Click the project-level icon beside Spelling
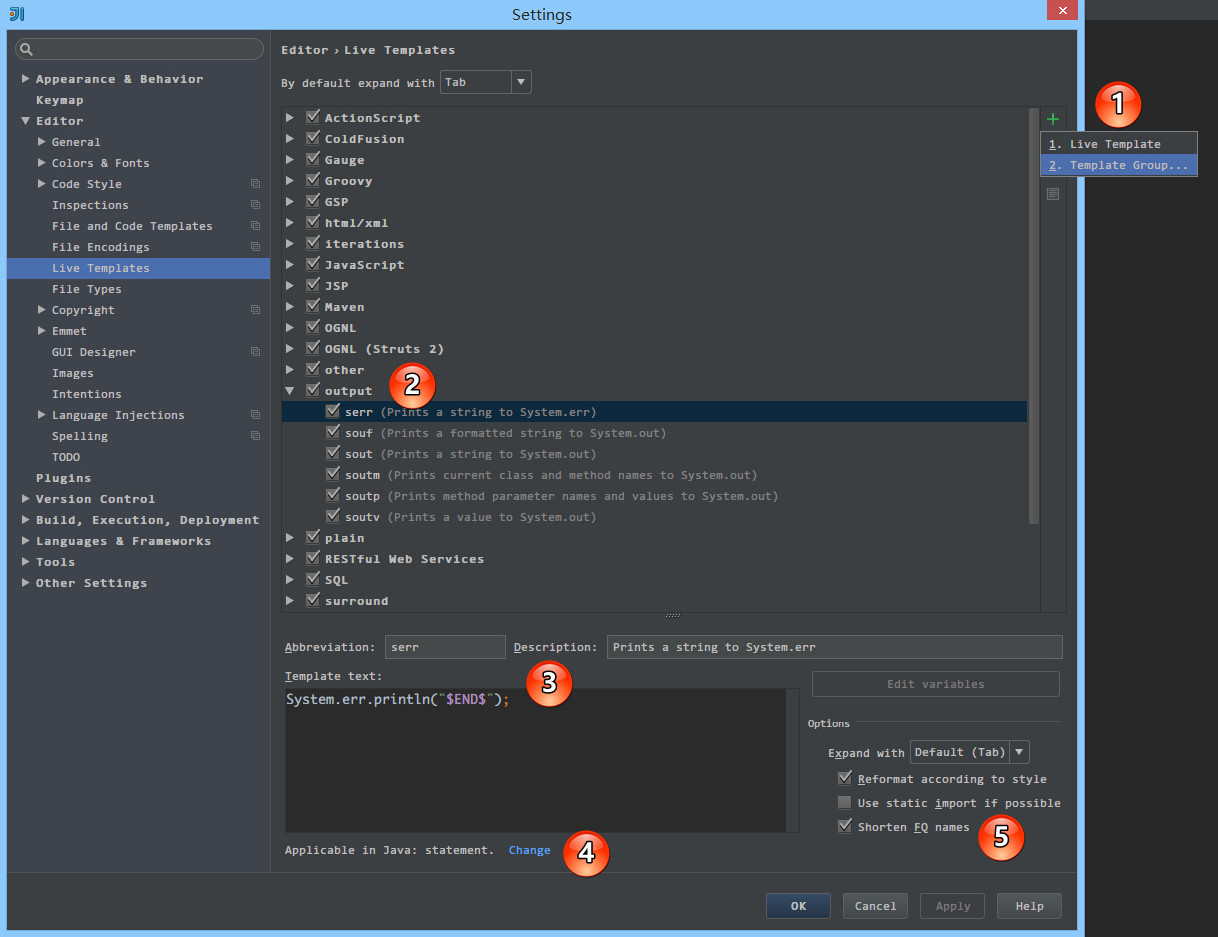The width and height of the screenshot is (1218, 937). pyautogui.click(x=255, y=436)
